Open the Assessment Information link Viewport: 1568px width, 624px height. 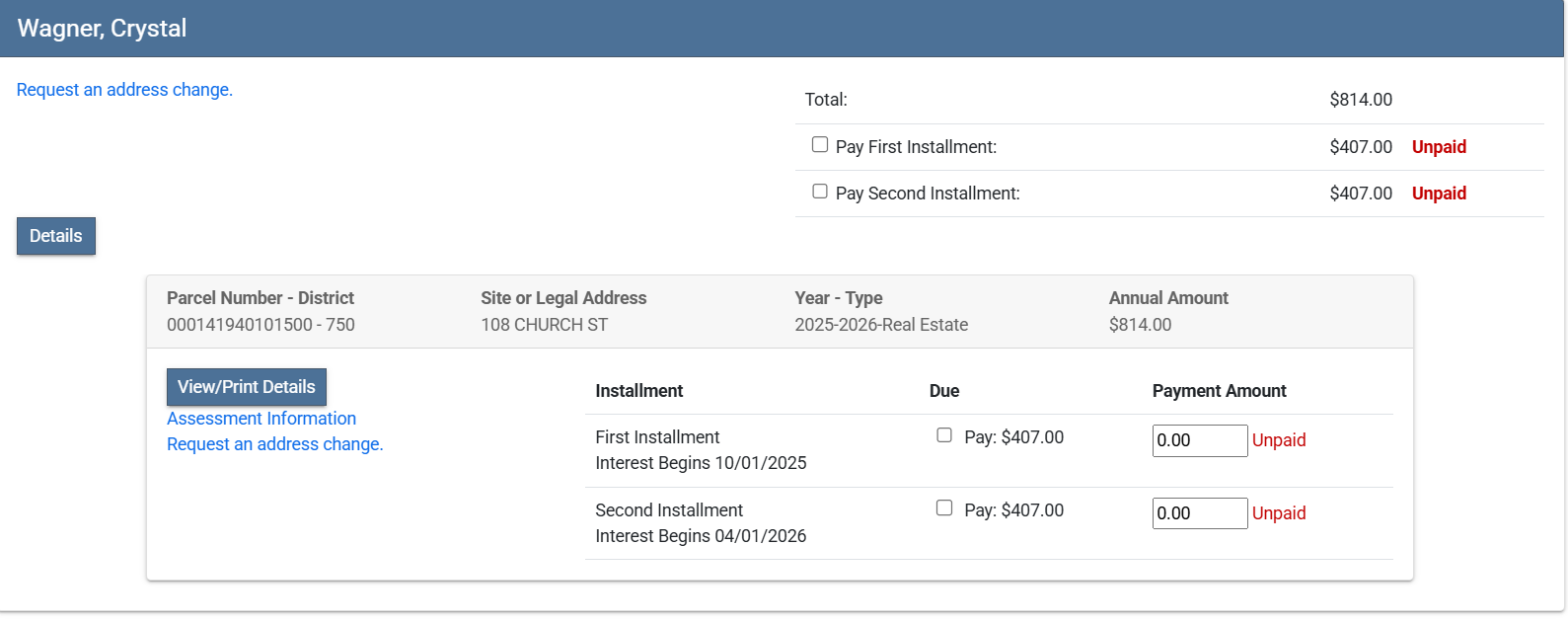pos(261,419)
